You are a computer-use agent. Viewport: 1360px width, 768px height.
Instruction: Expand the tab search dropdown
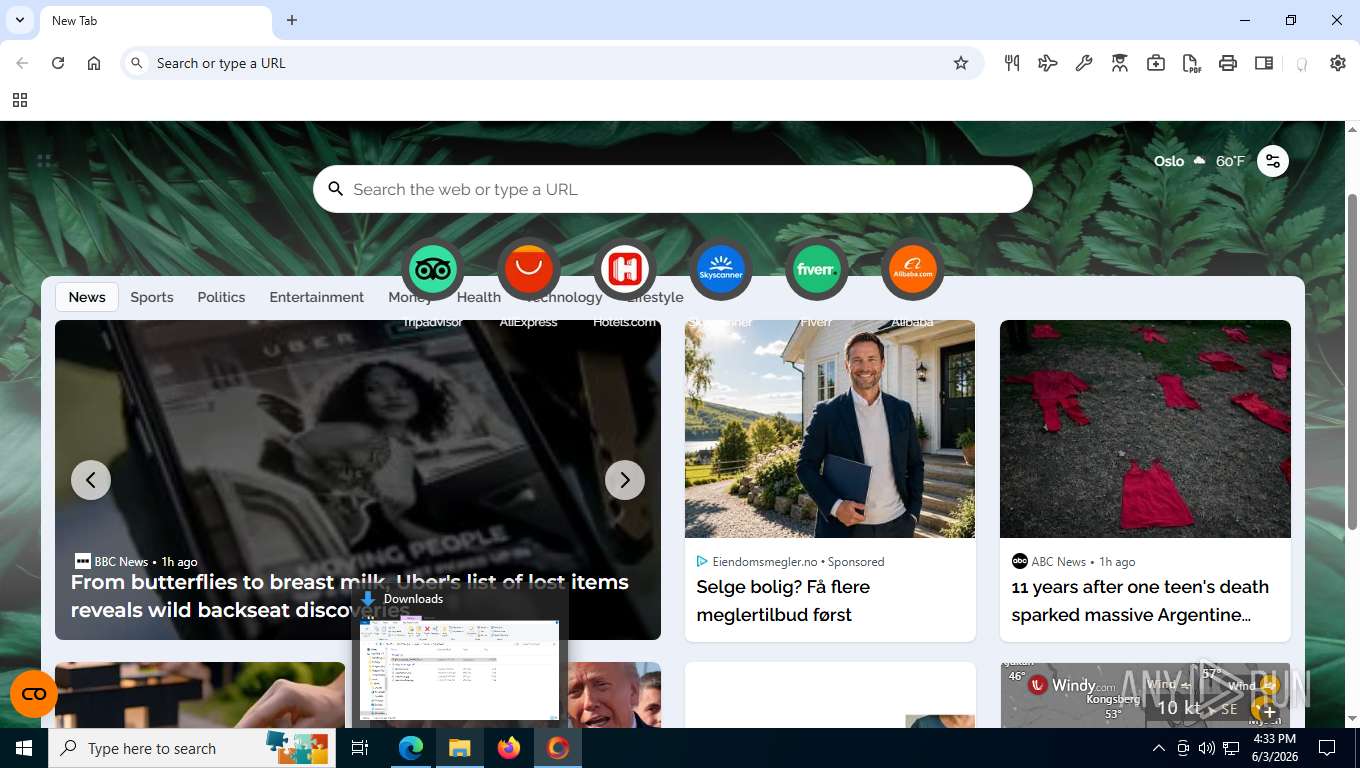[20, 20]
